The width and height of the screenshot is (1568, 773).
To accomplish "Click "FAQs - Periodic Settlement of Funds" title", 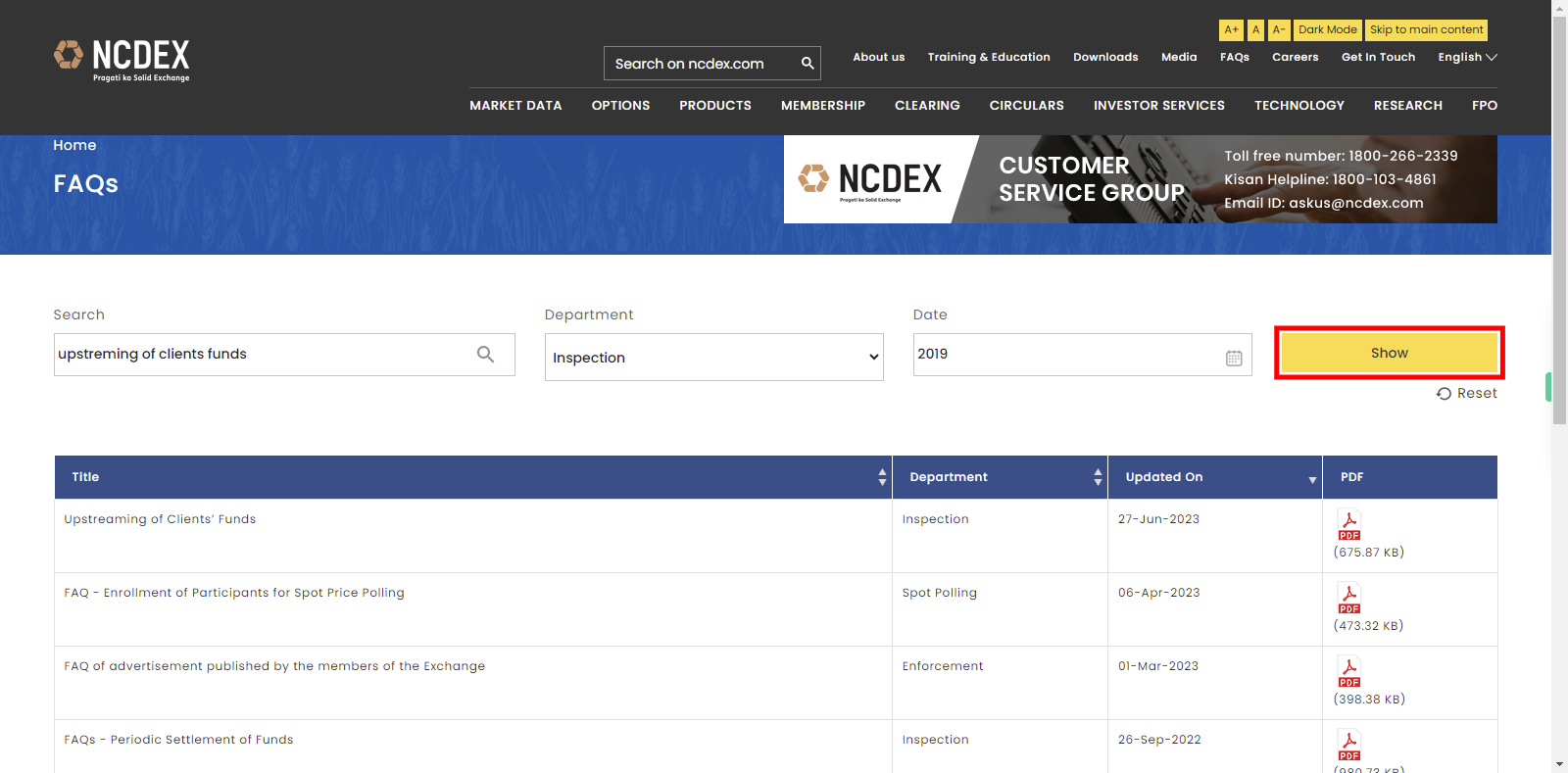I will pyautogui.click(x=178, y=740).
